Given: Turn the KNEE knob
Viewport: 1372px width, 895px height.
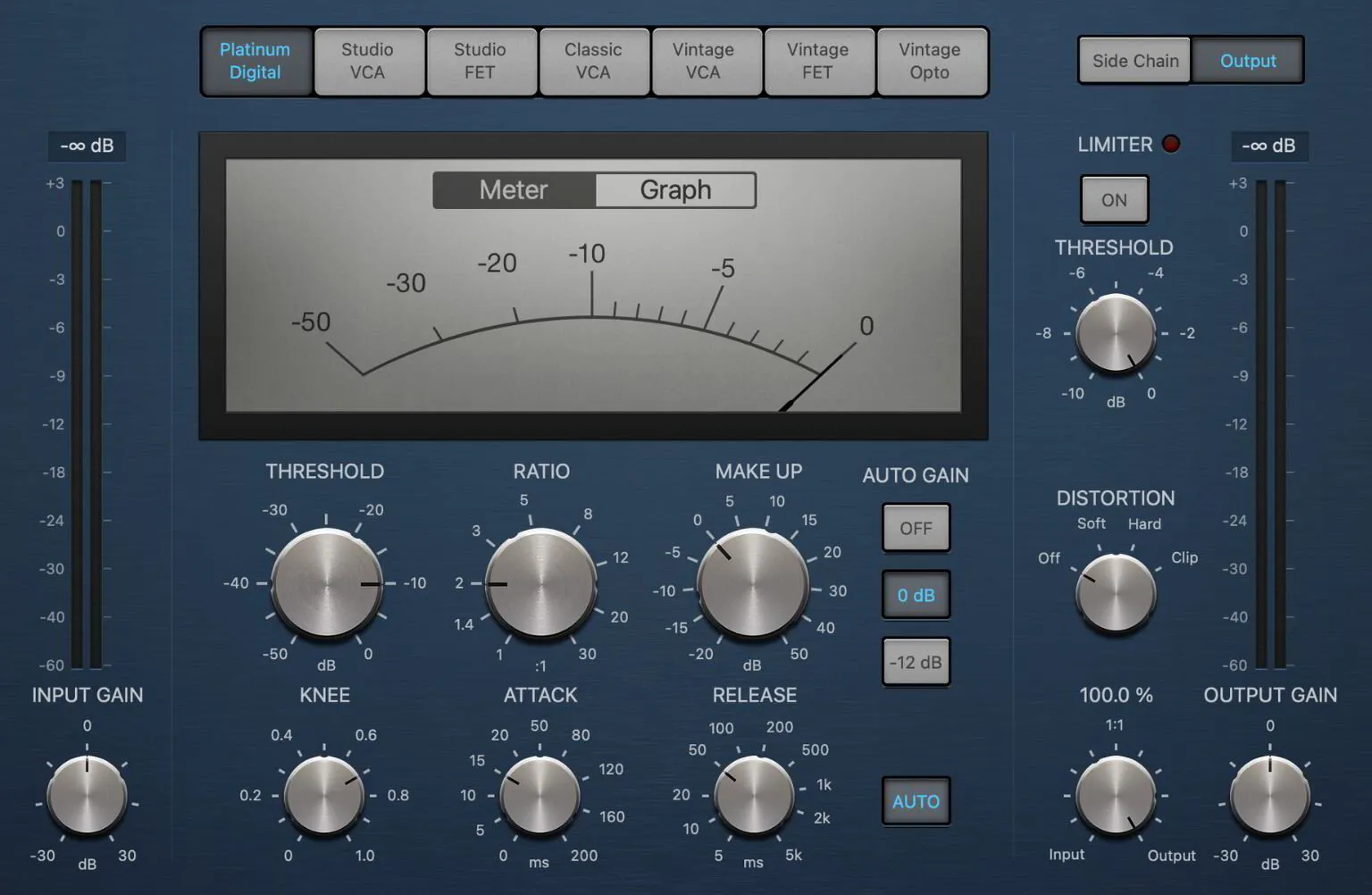Looking at the screenshot, I should coord(325,796).
